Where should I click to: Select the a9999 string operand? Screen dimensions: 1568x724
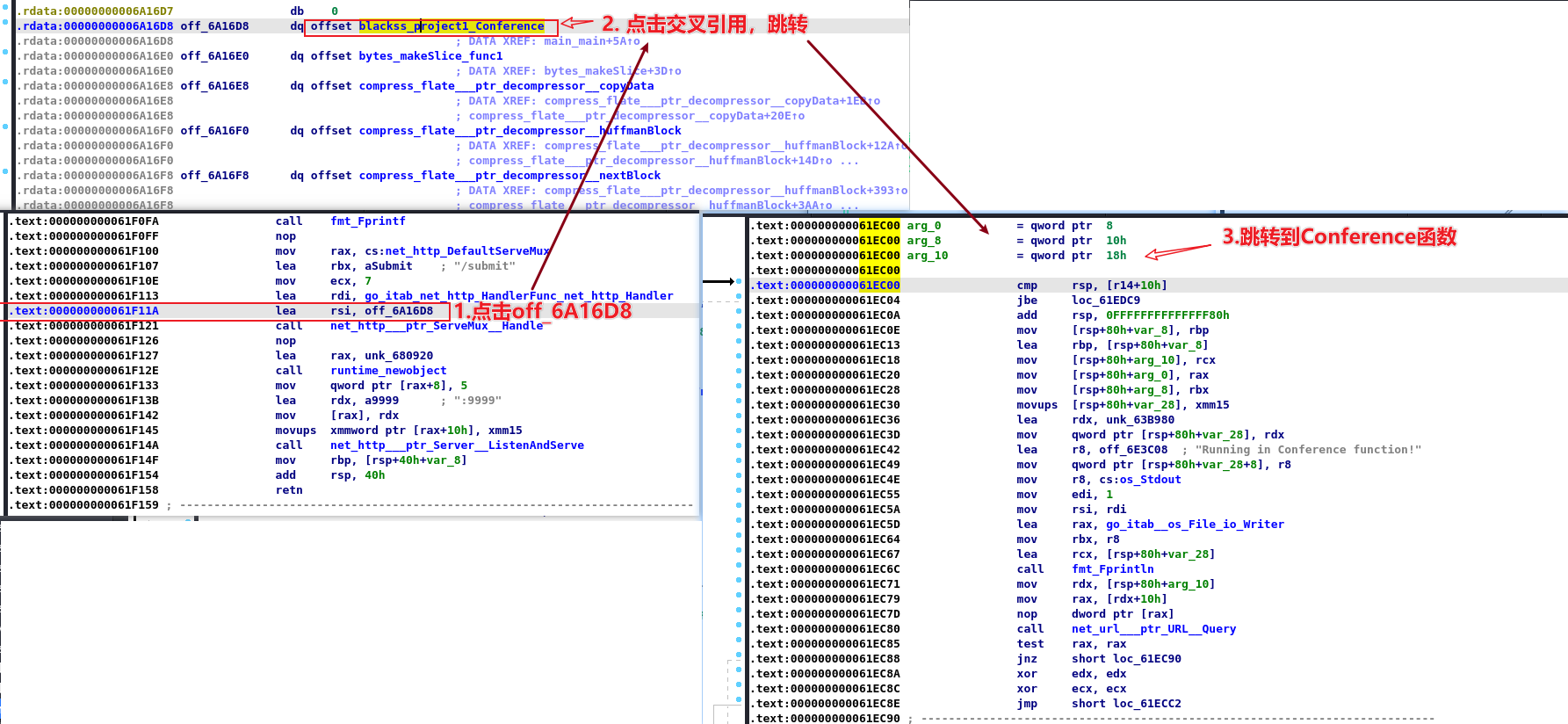[x=381, y=401]
